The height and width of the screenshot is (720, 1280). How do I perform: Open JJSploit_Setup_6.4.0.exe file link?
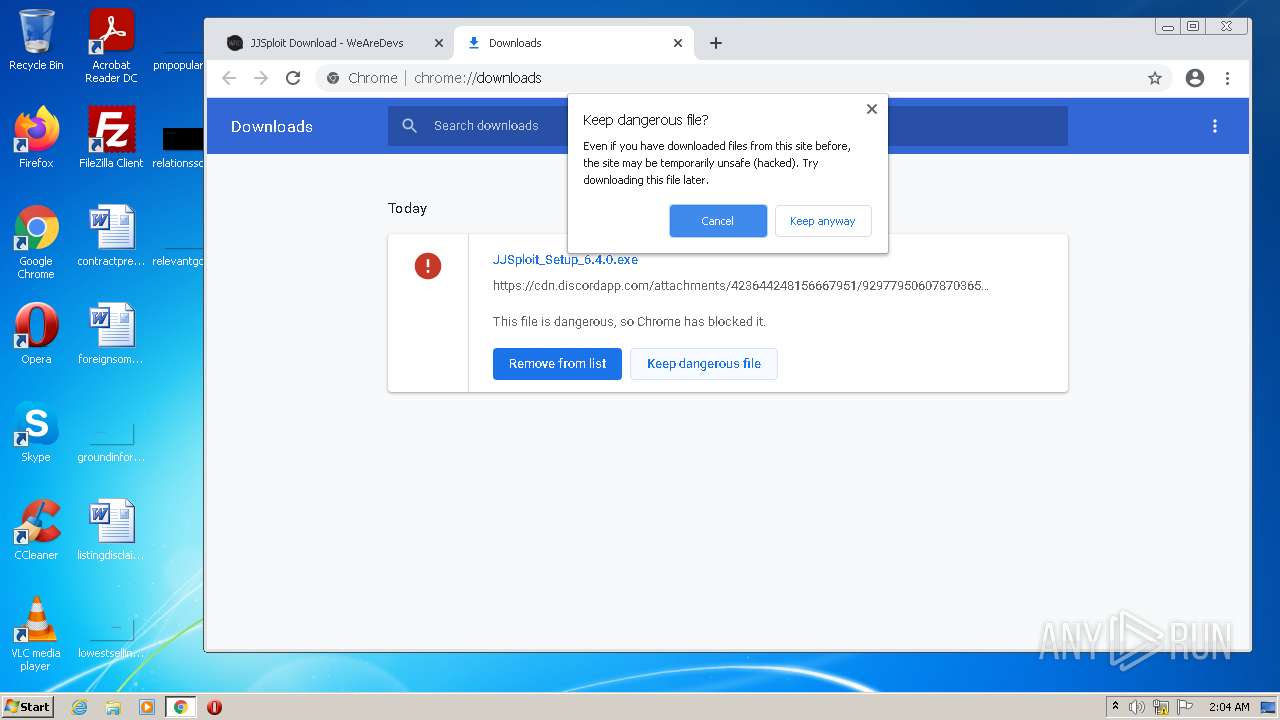[x=565, y=260]
